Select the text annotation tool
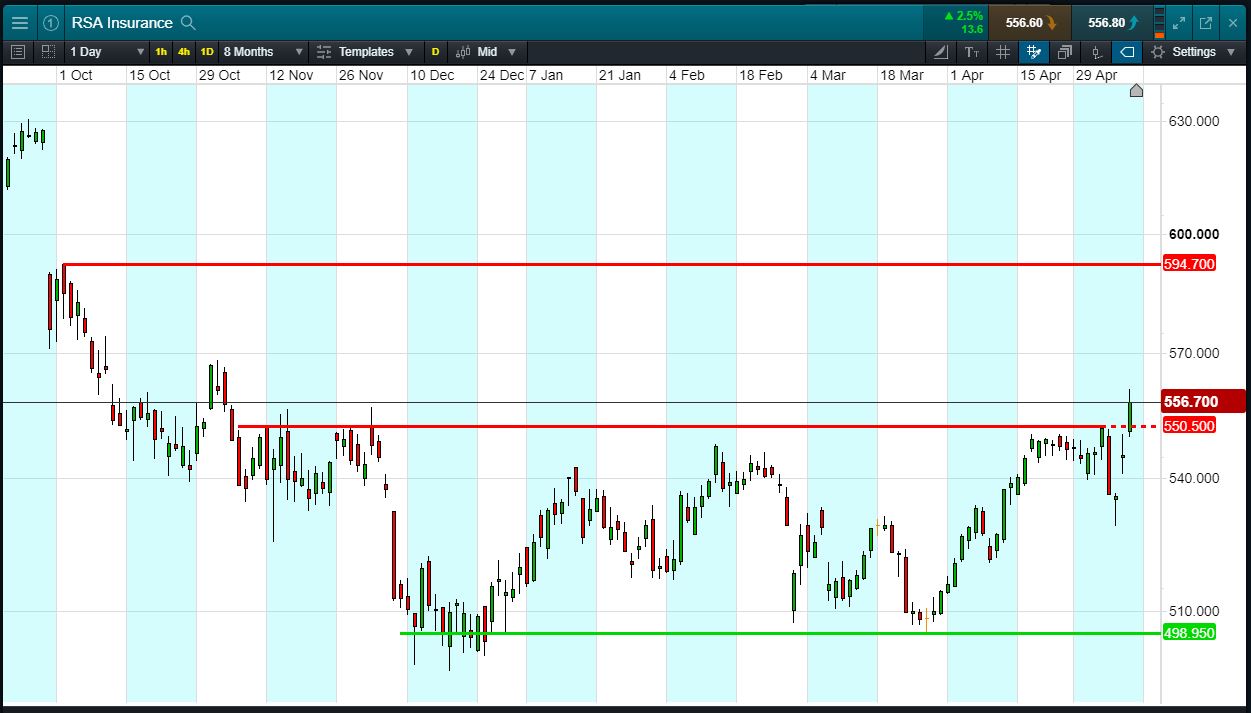1251x713 pixels. pos(972,52)
